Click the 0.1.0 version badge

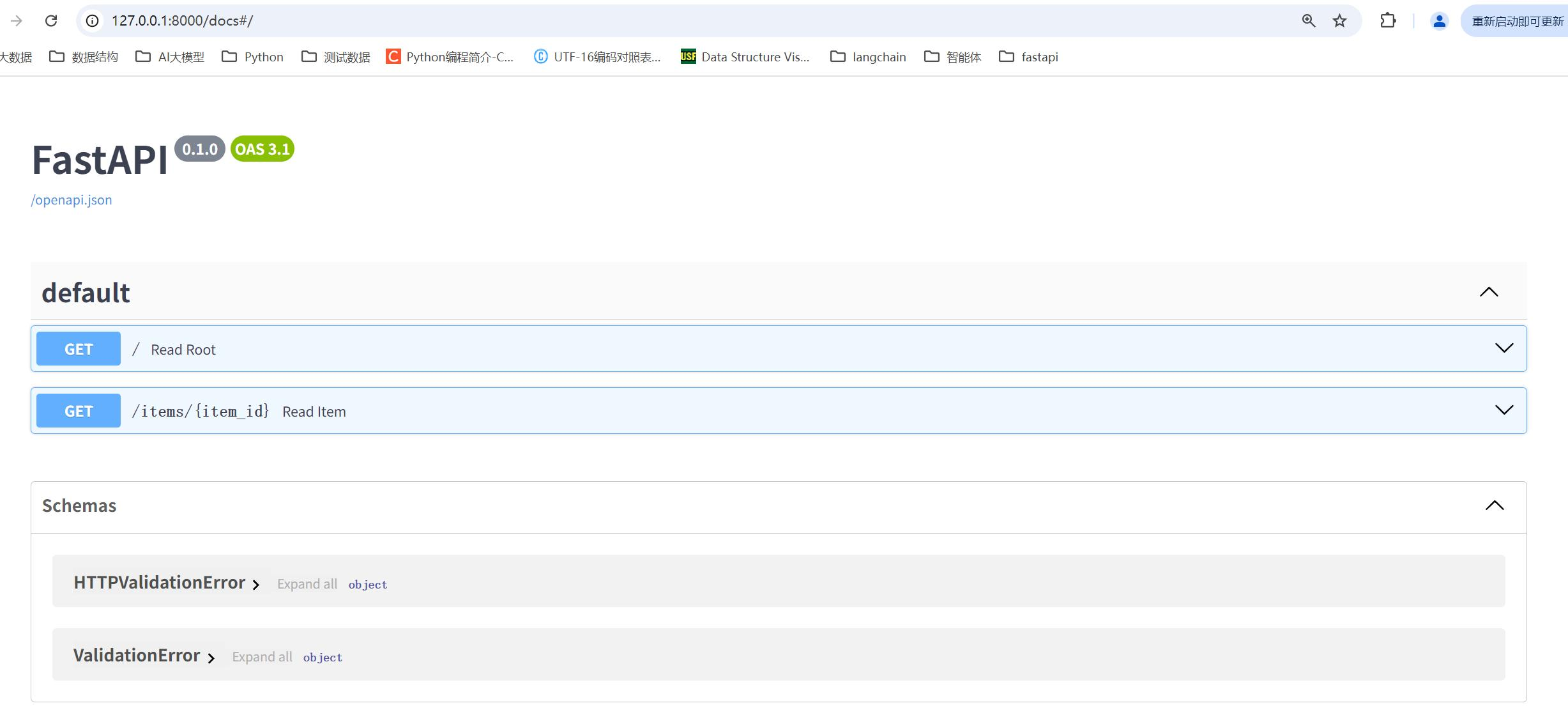200,149
